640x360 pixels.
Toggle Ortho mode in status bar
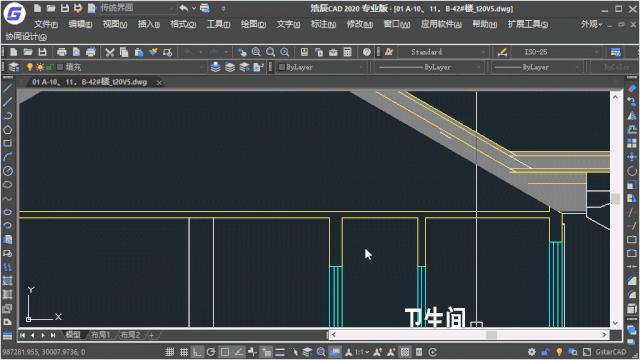198,352
